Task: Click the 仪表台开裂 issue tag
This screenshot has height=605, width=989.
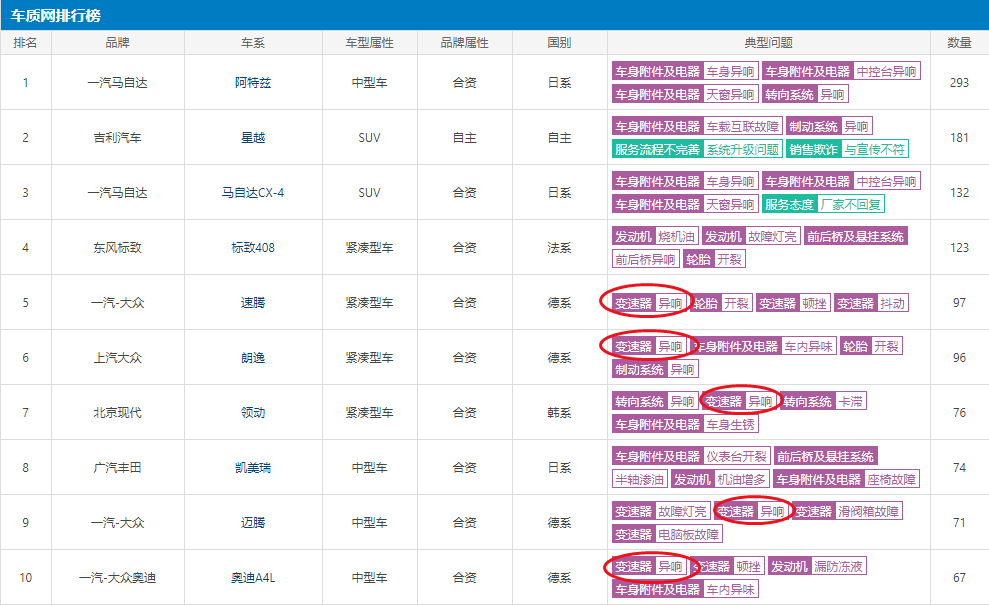Action: click(736, 456)
